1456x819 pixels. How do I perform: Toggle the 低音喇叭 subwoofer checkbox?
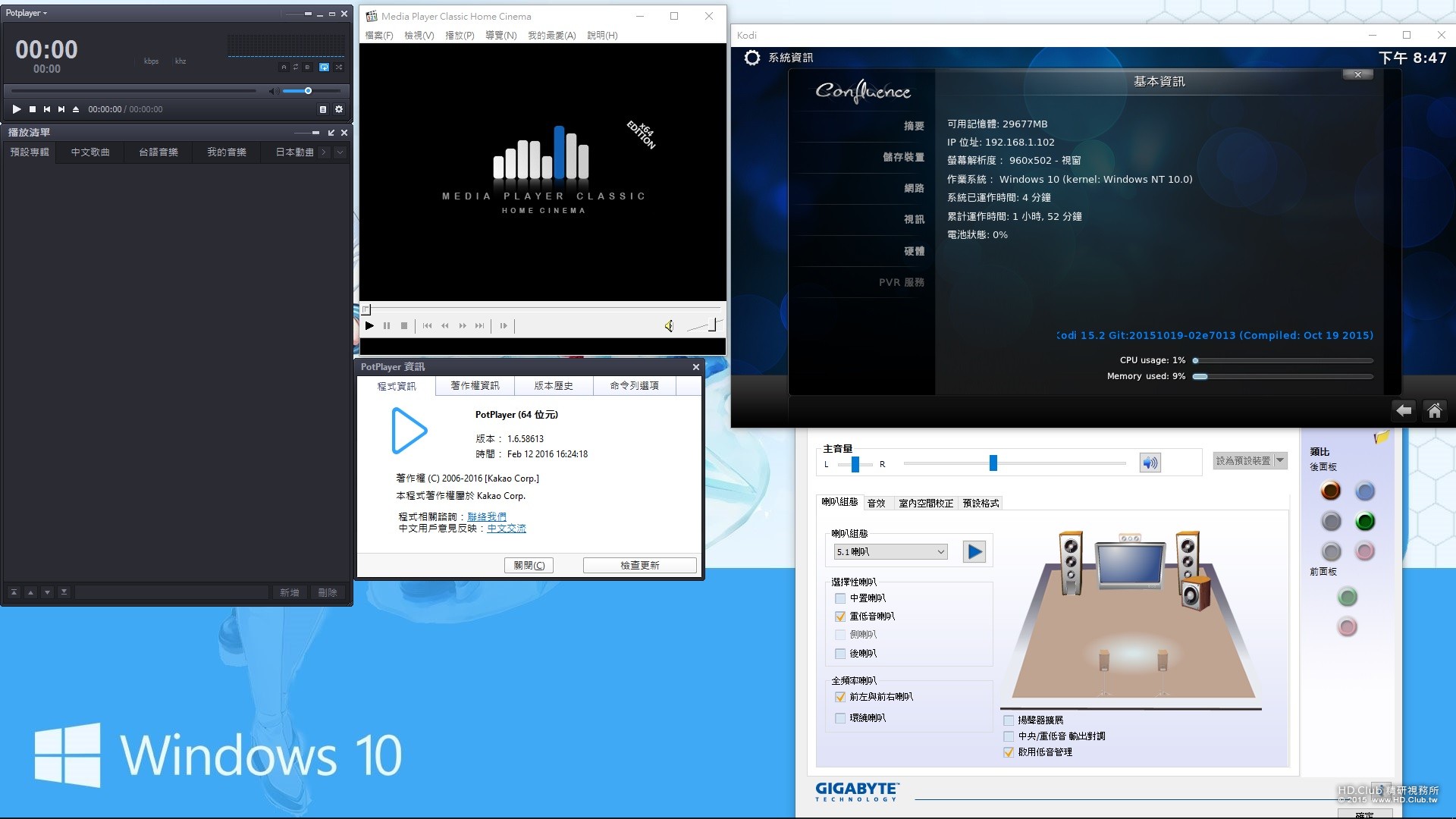tap(840, 616)
